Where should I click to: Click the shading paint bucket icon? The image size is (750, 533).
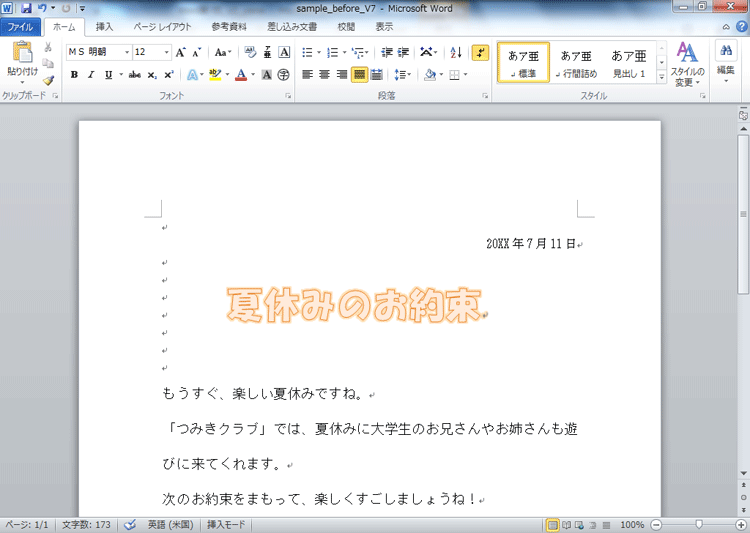pos(429,75)
